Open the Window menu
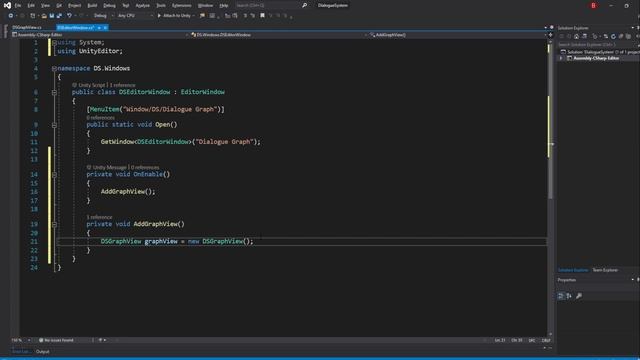640x360 pixels. point(205,6)
